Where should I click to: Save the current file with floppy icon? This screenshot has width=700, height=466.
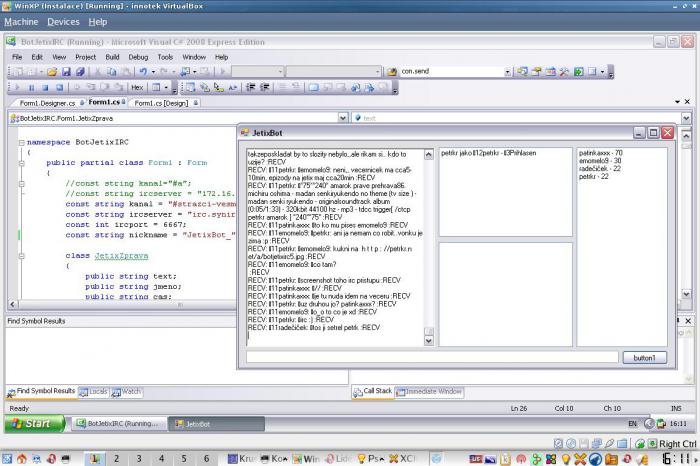tap(66, 71)
